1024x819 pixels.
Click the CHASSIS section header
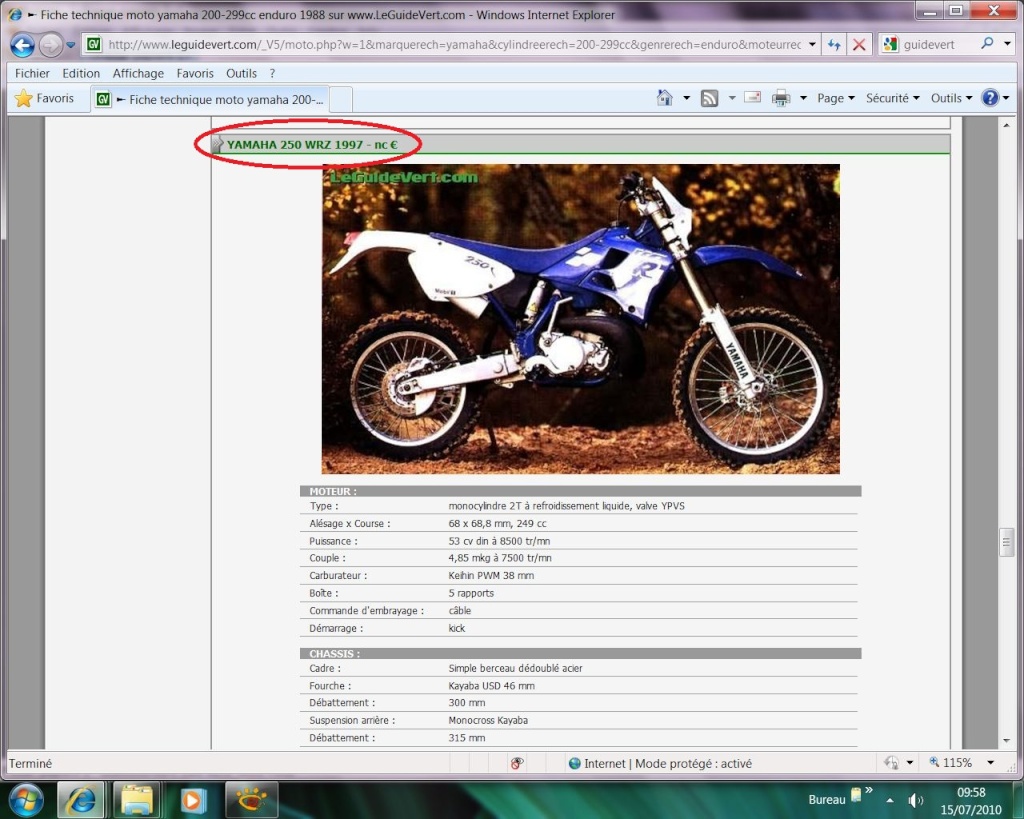pyautogui.click(x=580, y=654)
